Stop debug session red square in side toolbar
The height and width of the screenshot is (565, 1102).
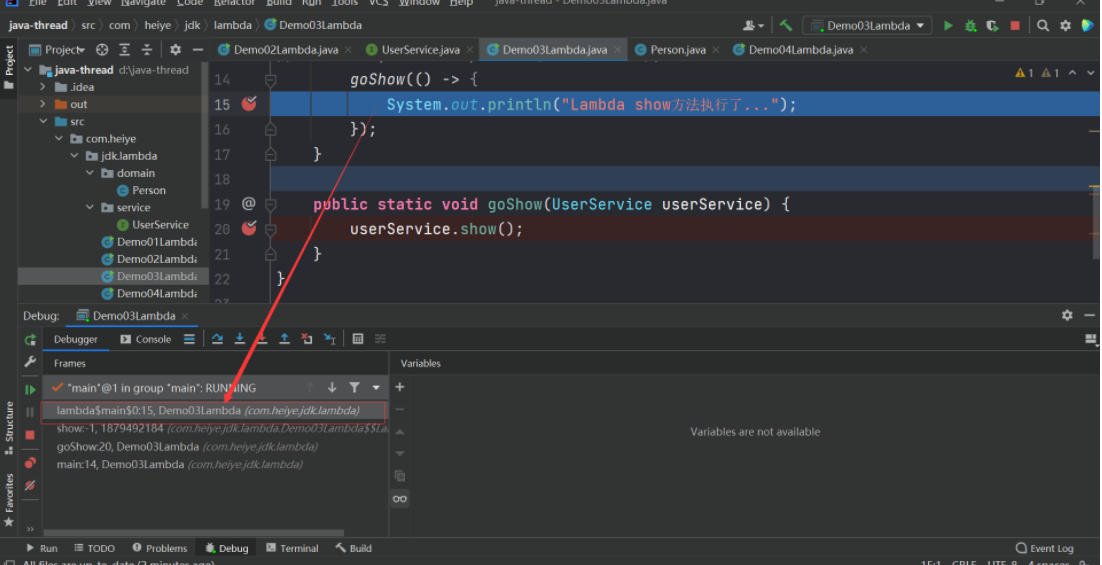(30, 435)
